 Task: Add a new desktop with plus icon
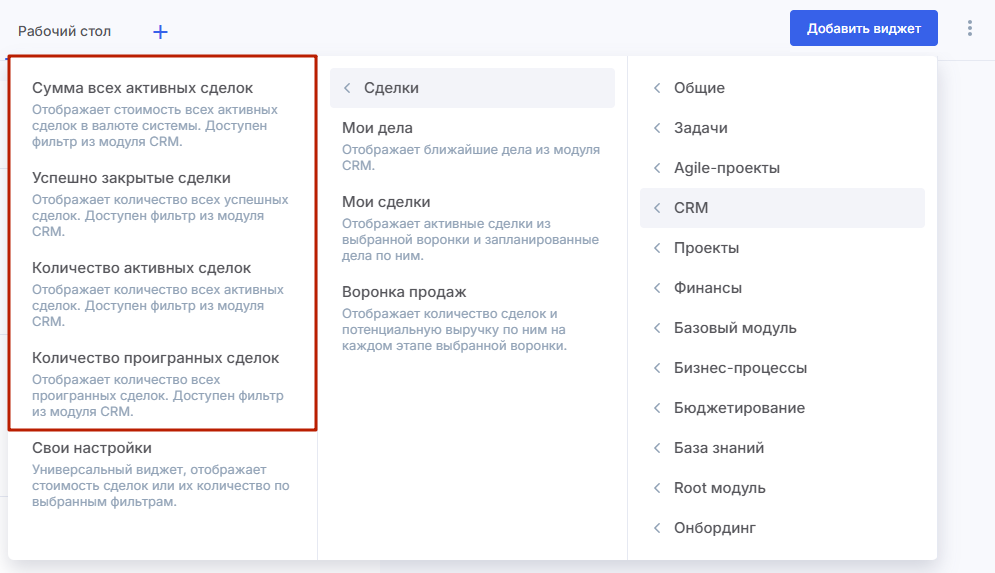coord(161,32)
